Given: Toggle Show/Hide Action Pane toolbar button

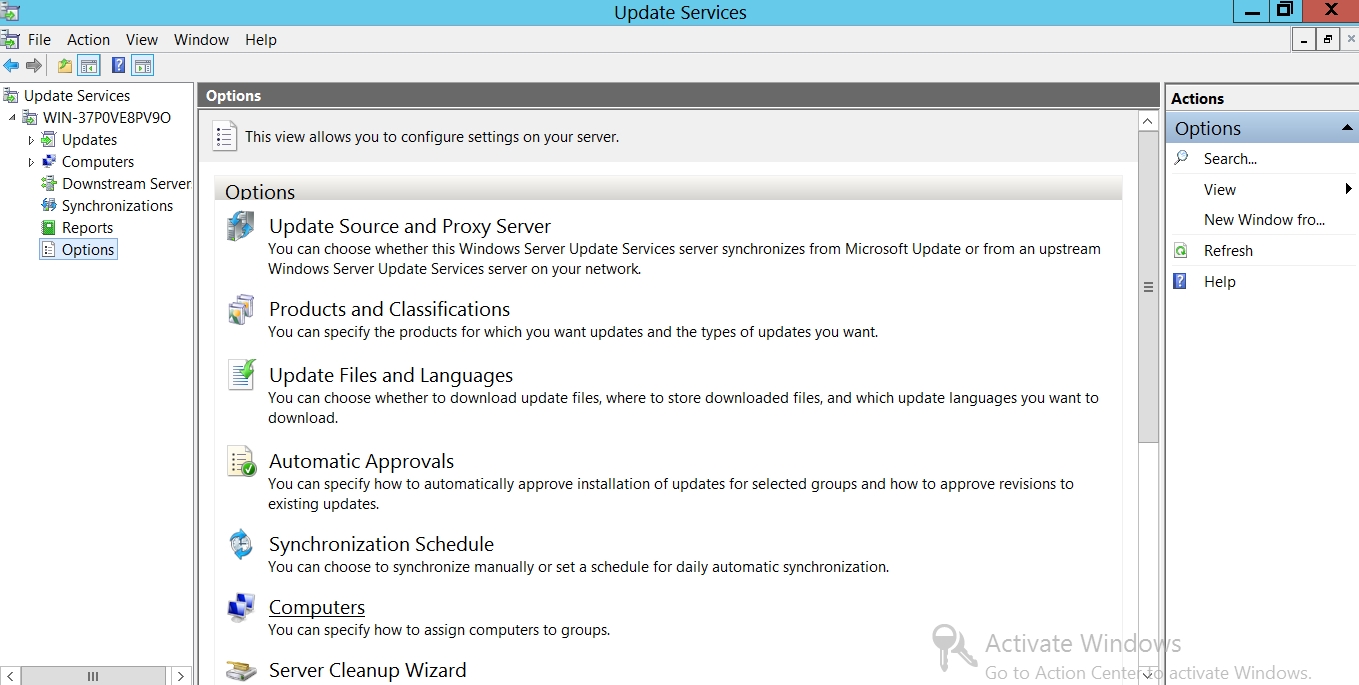Looking at the screenshot, I should point(143,66).
